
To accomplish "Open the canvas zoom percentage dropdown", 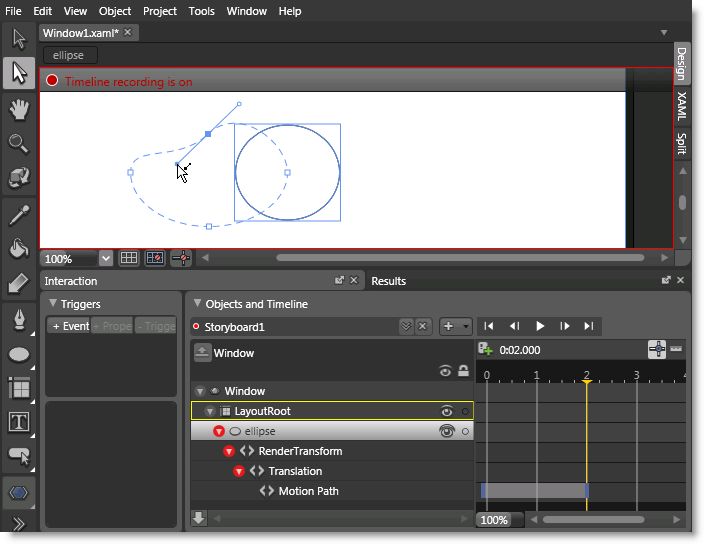I will (106, 258).
